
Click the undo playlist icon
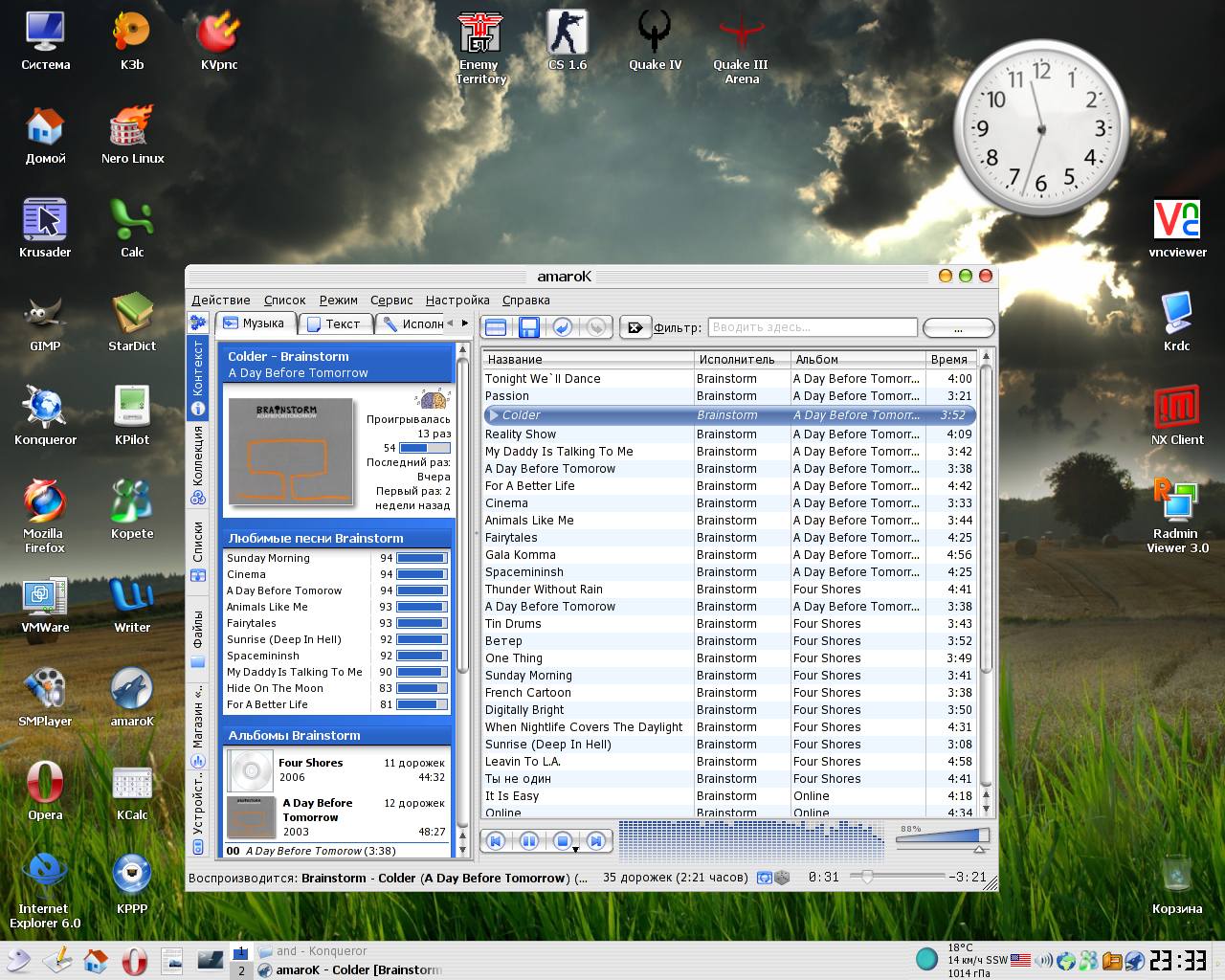pyautogui.click(x=563, y=327)
